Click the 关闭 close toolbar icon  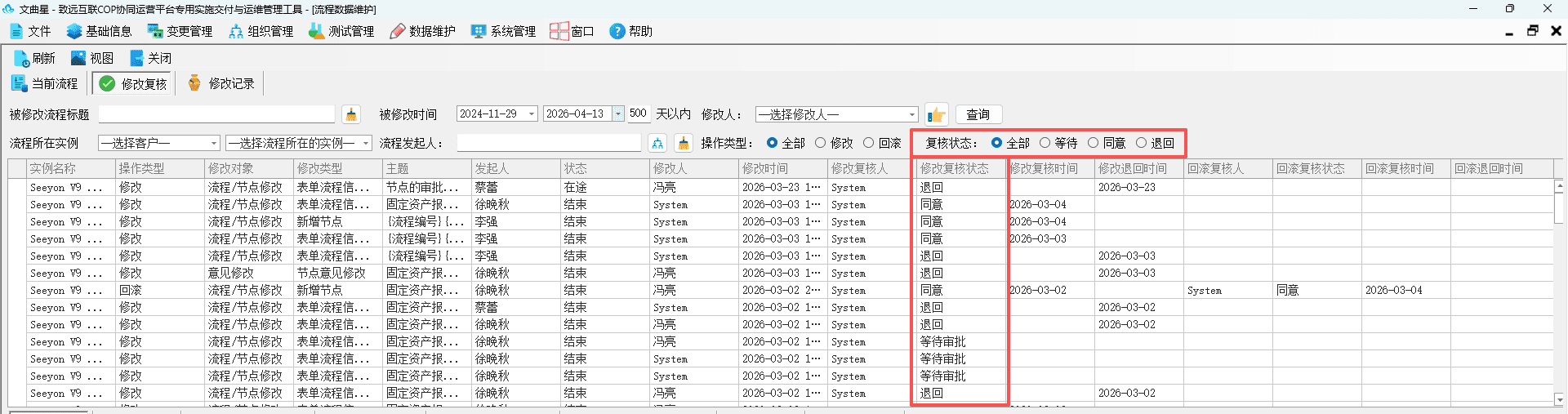136,58
